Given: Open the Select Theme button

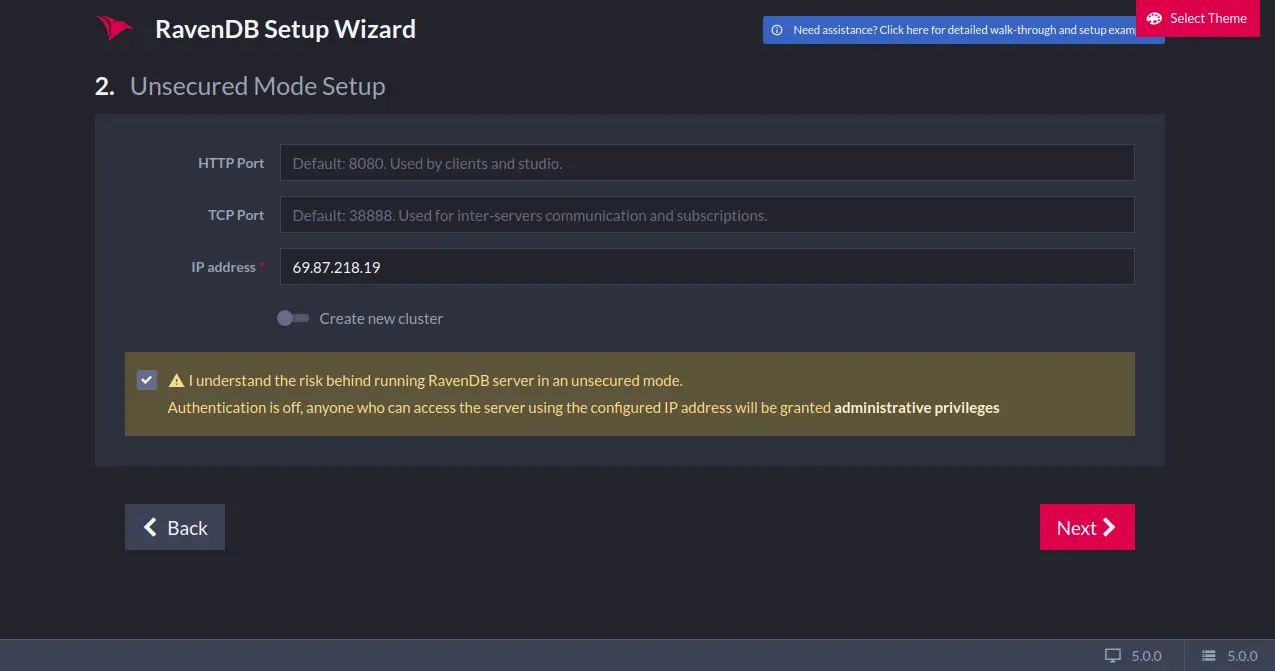Looking at the screenshot, I should [1197, 18].
